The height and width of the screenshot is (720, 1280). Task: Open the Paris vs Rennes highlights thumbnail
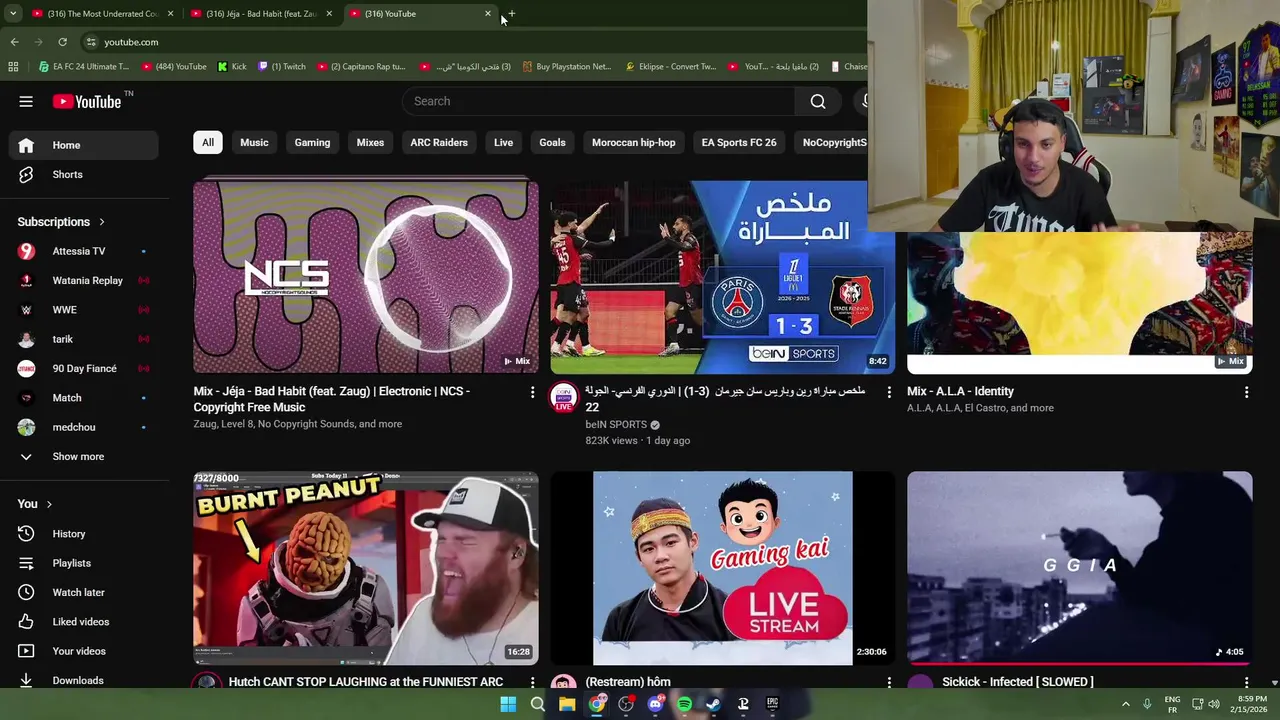[722, 277]
